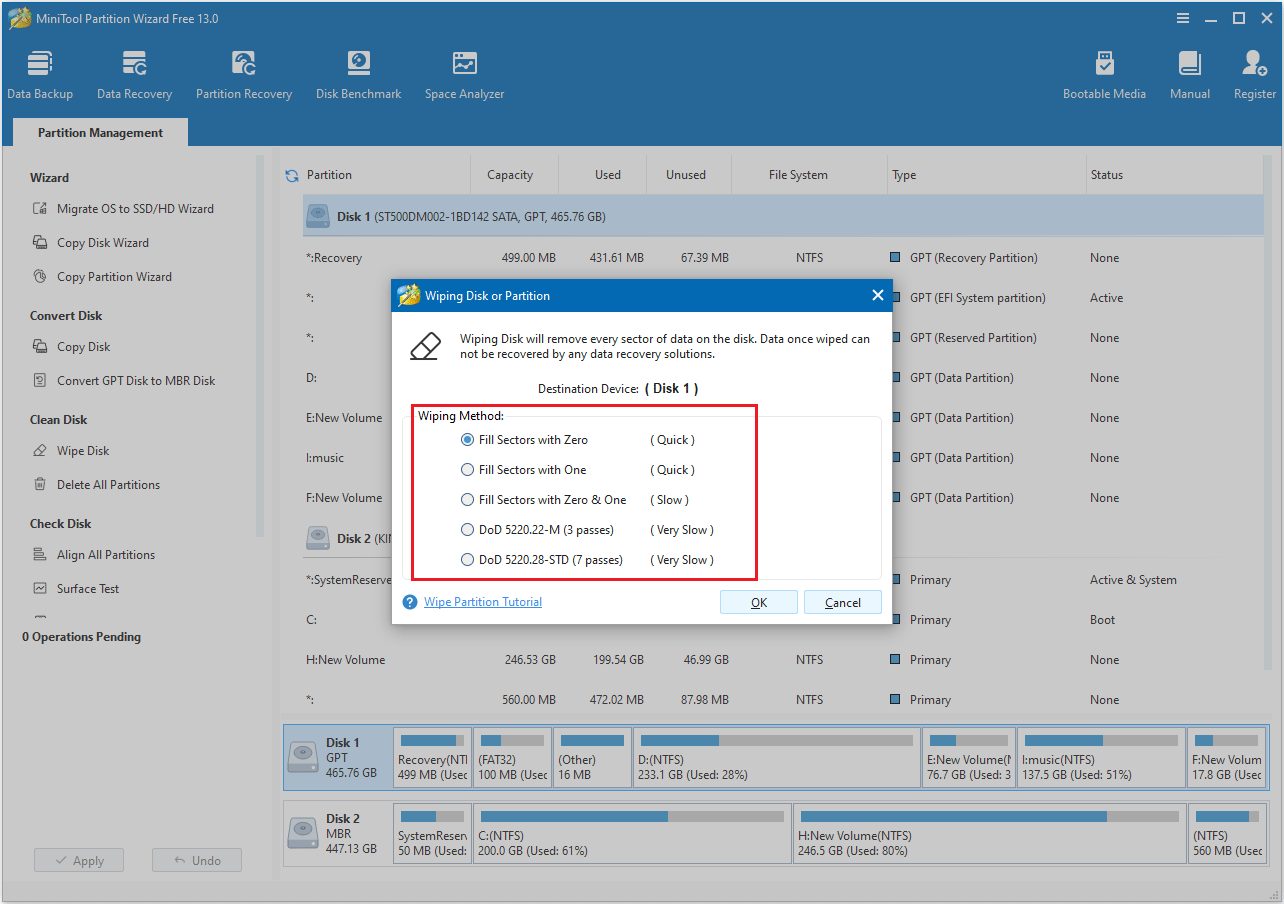Open the Data Backup feature

[x=40, y=73]
